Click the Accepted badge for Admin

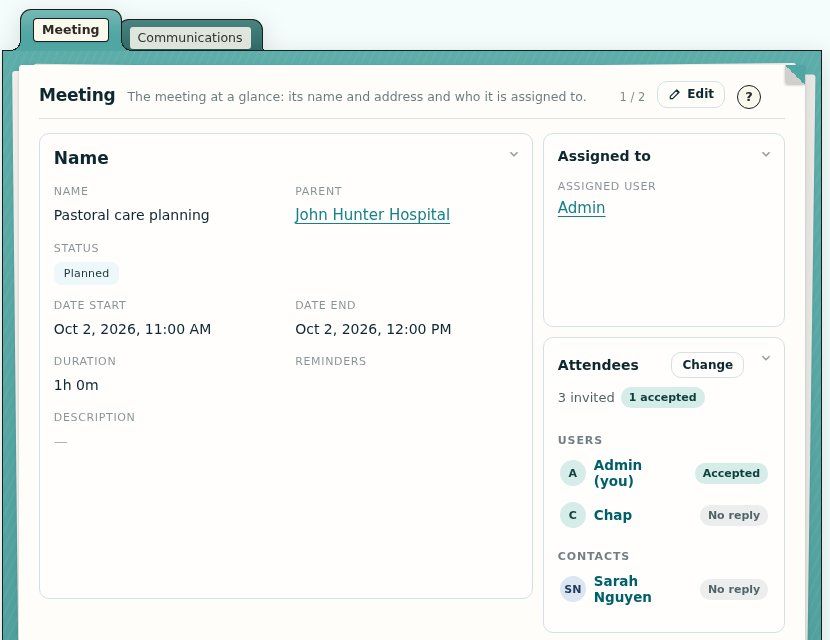tap(731, 473)
